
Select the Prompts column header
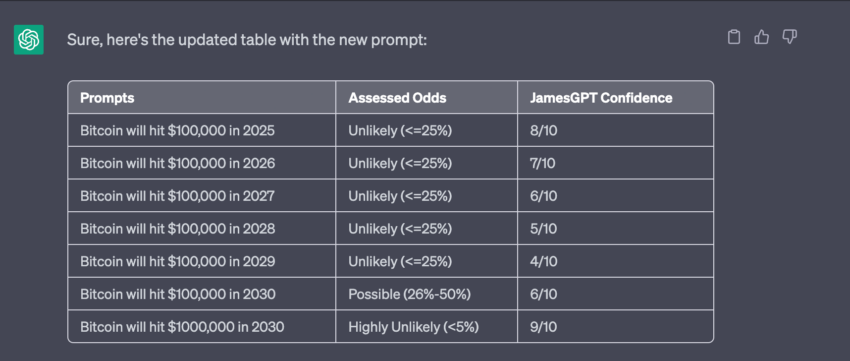202,98
